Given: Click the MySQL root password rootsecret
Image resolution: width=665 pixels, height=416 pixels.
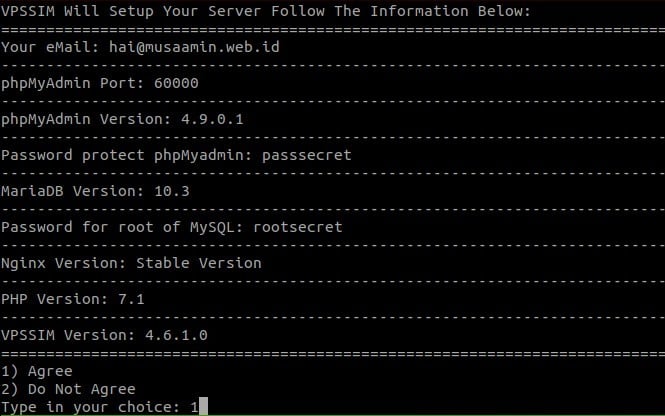Looking at the screenshot, I should coord(298,227).
